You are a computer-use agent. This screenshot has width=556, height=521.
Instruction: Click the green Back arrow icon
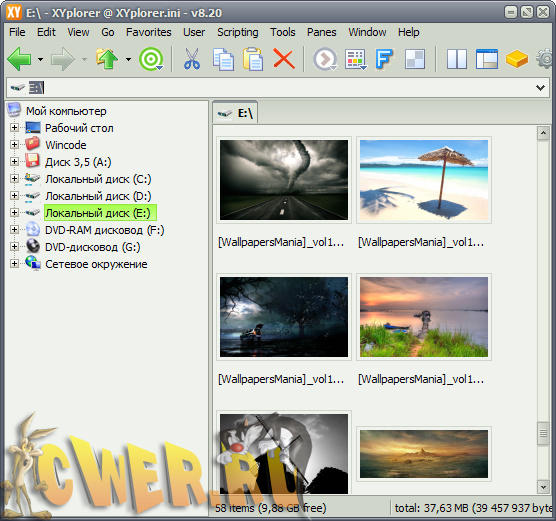pos(19,59)
